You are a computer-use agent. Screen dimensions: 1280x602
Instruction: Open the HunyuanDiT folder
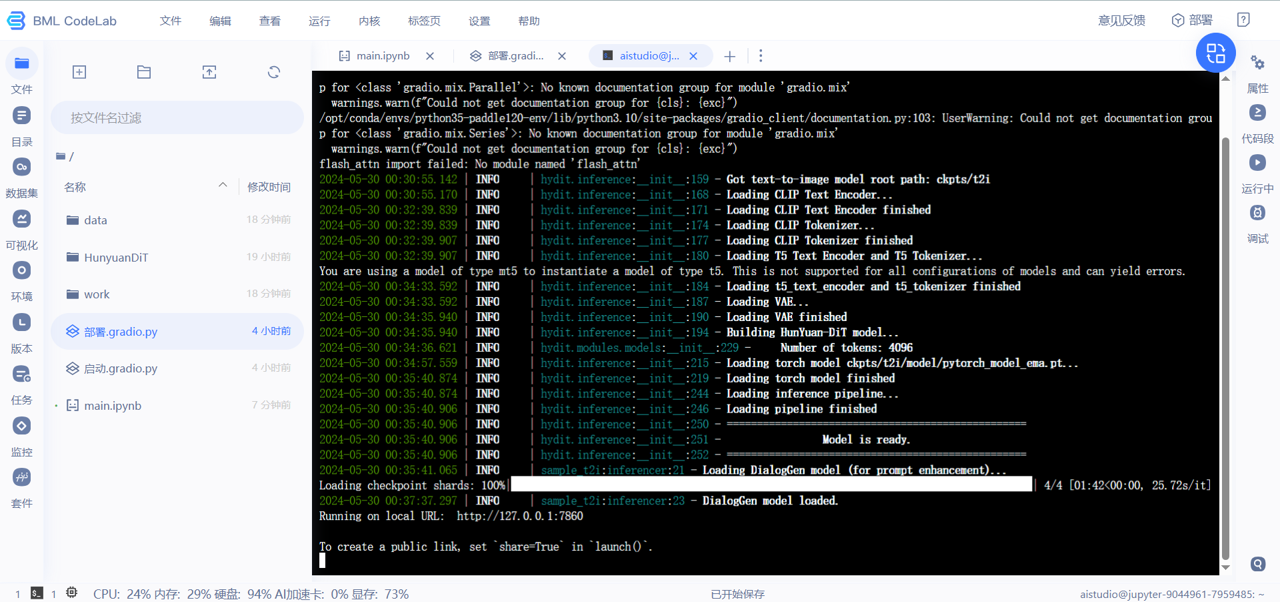(x=177, y=257)
